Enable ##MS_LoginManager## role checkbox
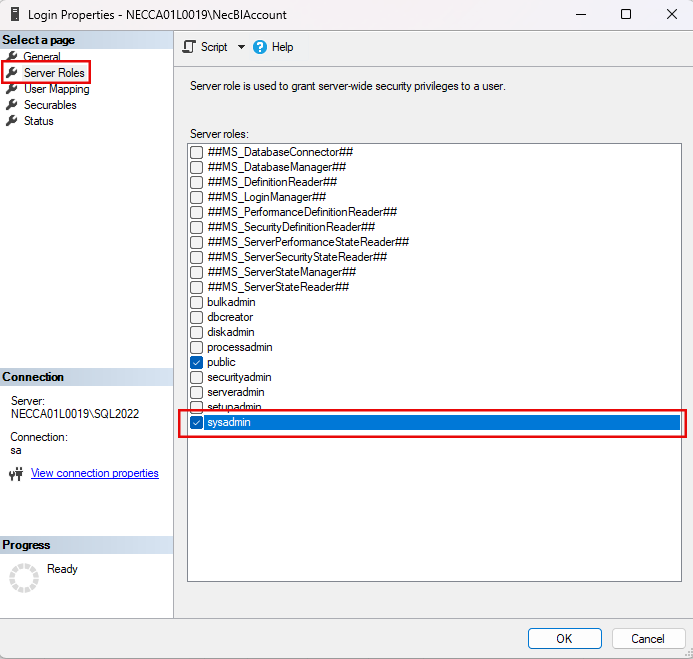The width and height of the screenshot is (693, 659). click(x=197, y=197)
